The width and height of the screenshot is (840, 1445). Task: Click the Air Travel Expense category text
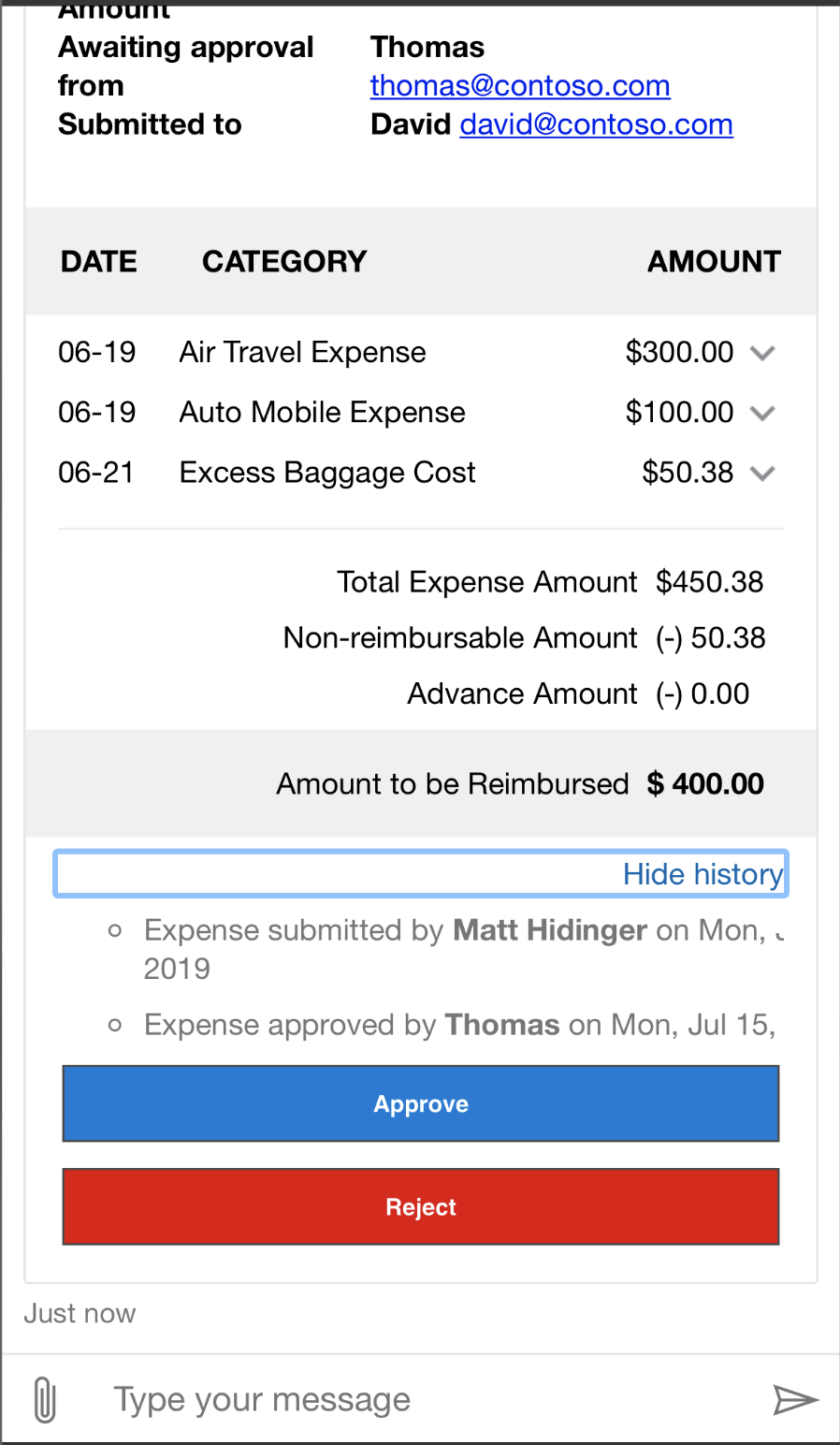(302, 353)
